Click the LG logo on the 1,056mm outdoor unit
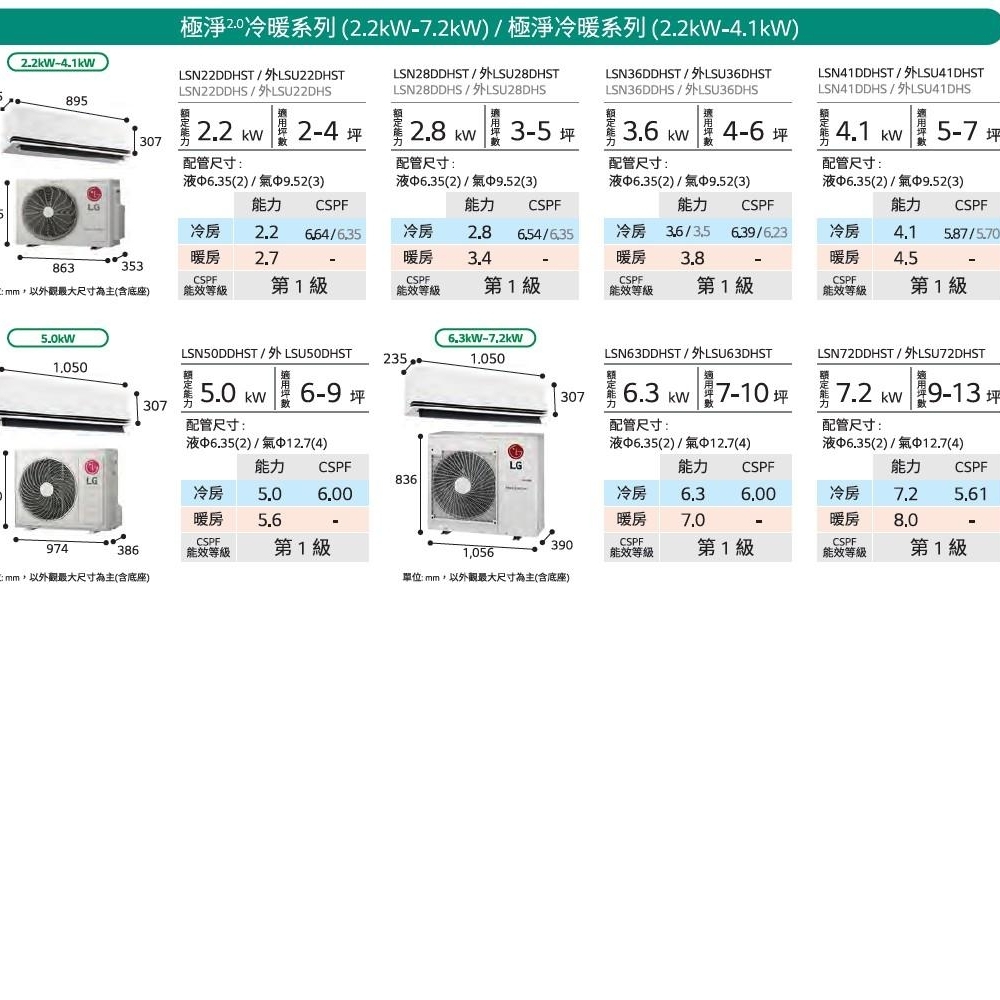This screenshot has width=1000, height=1000. tap(515, 456)
